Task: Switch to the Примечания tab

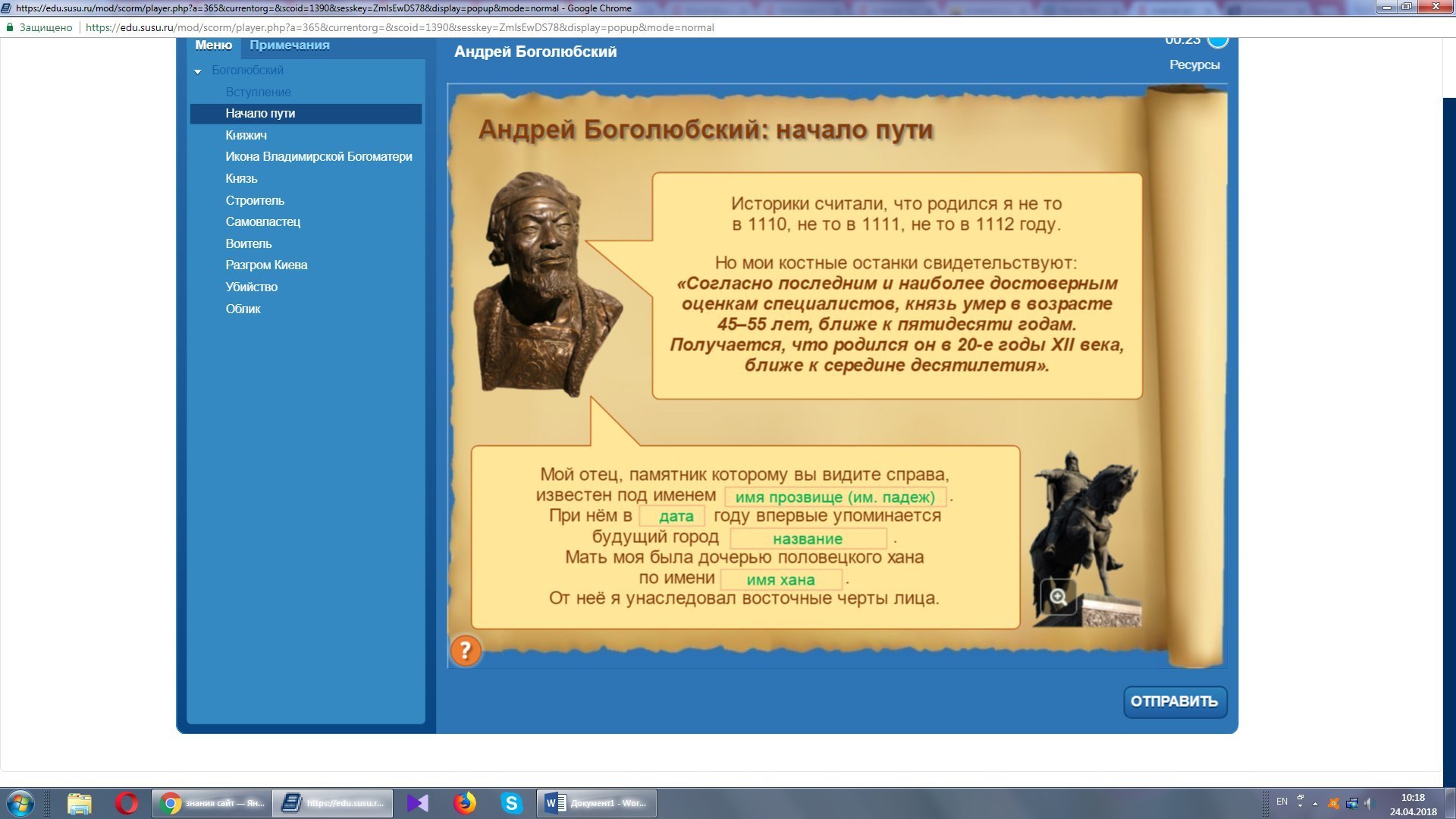Action: [289, 45]
